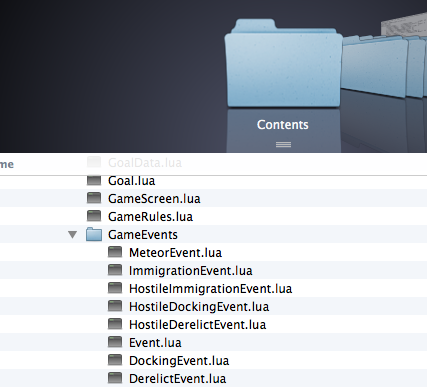The image size is (427, 389).
Task: Select the MeteorEvent.lua file name
Action: 175,253
